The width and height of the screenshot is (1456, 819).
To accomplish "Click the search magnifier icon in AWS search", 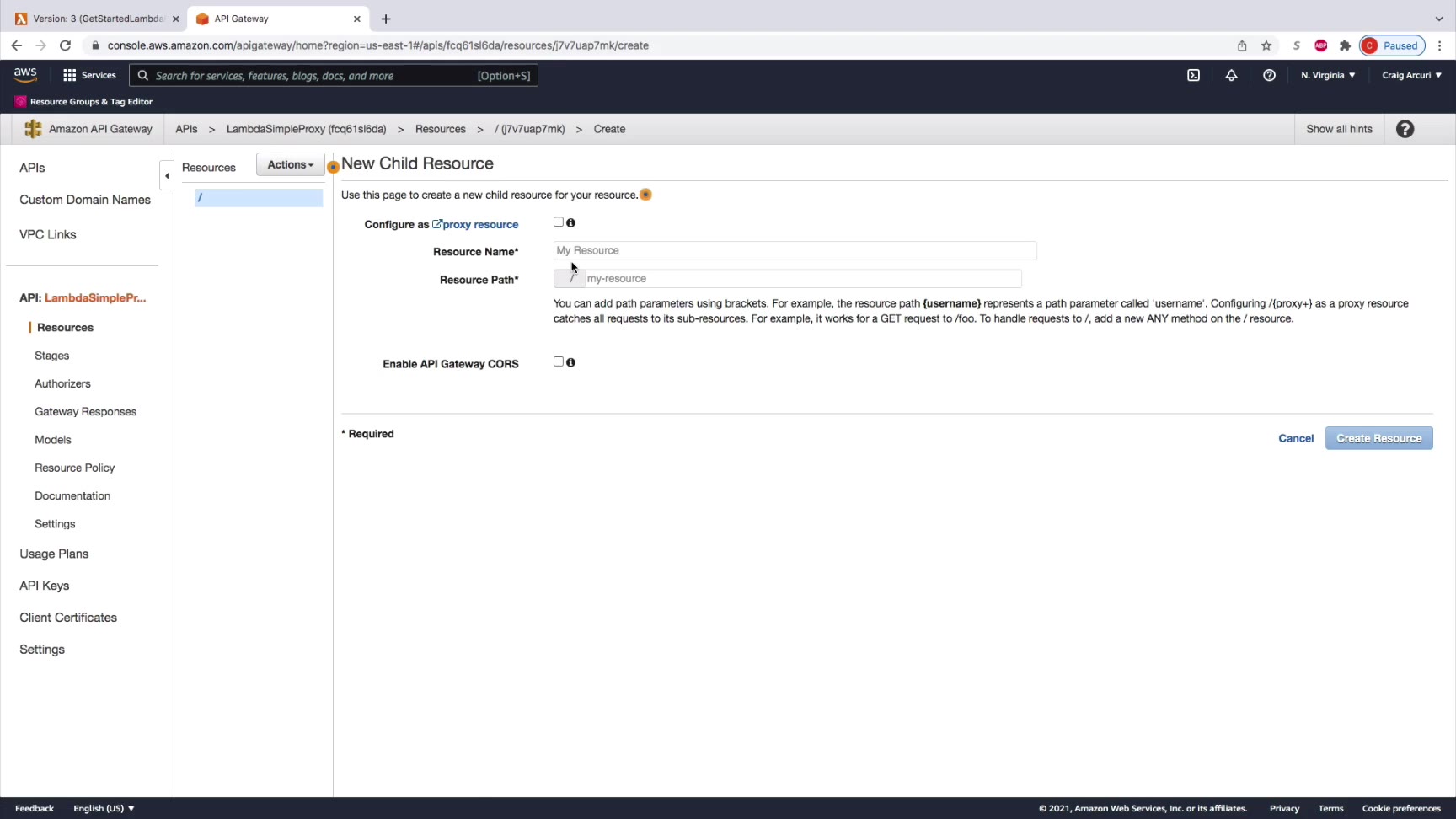I will click(143, 76).
